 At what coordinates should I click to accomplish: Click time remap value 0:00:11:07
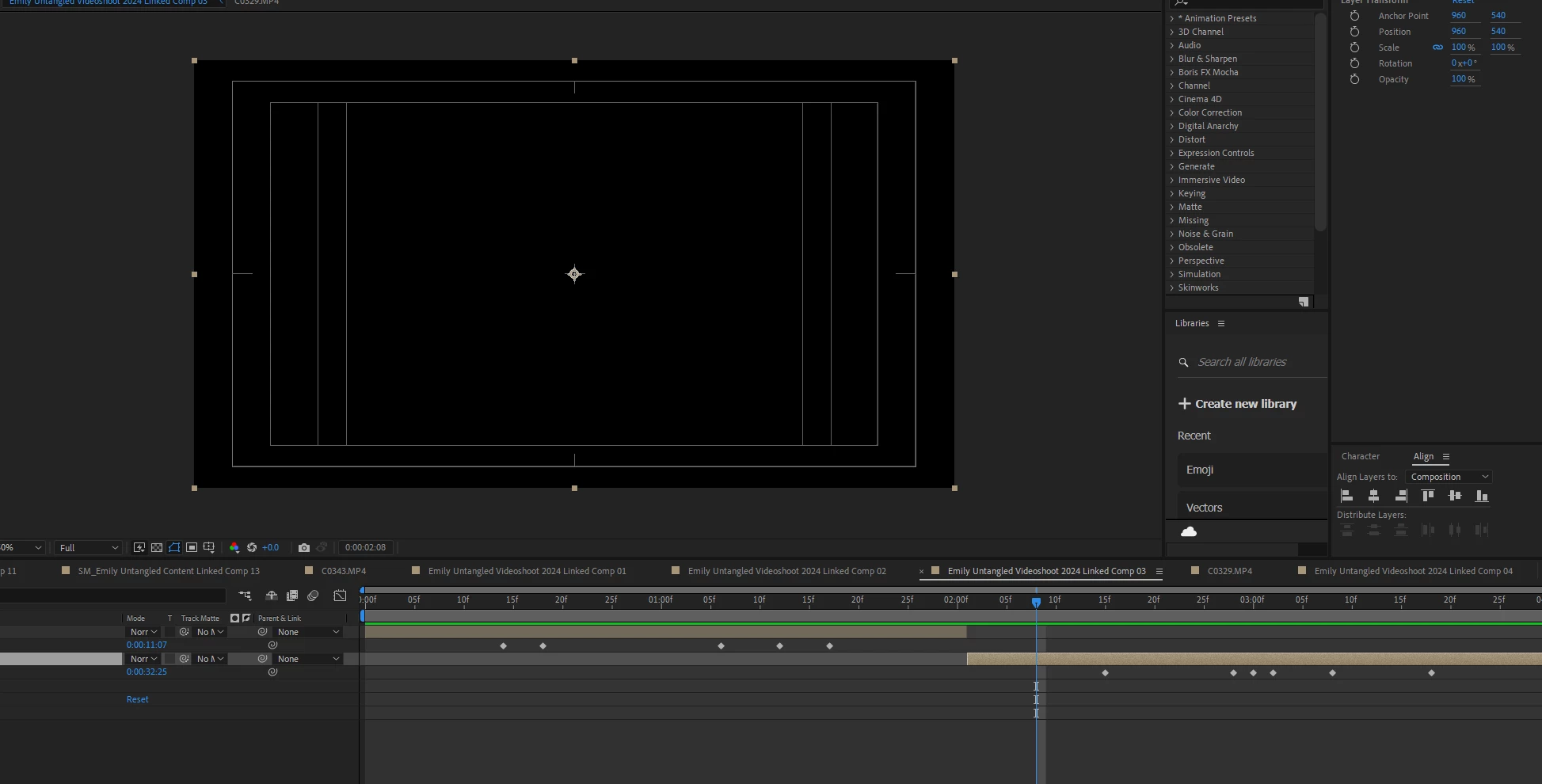coord(147,645)
